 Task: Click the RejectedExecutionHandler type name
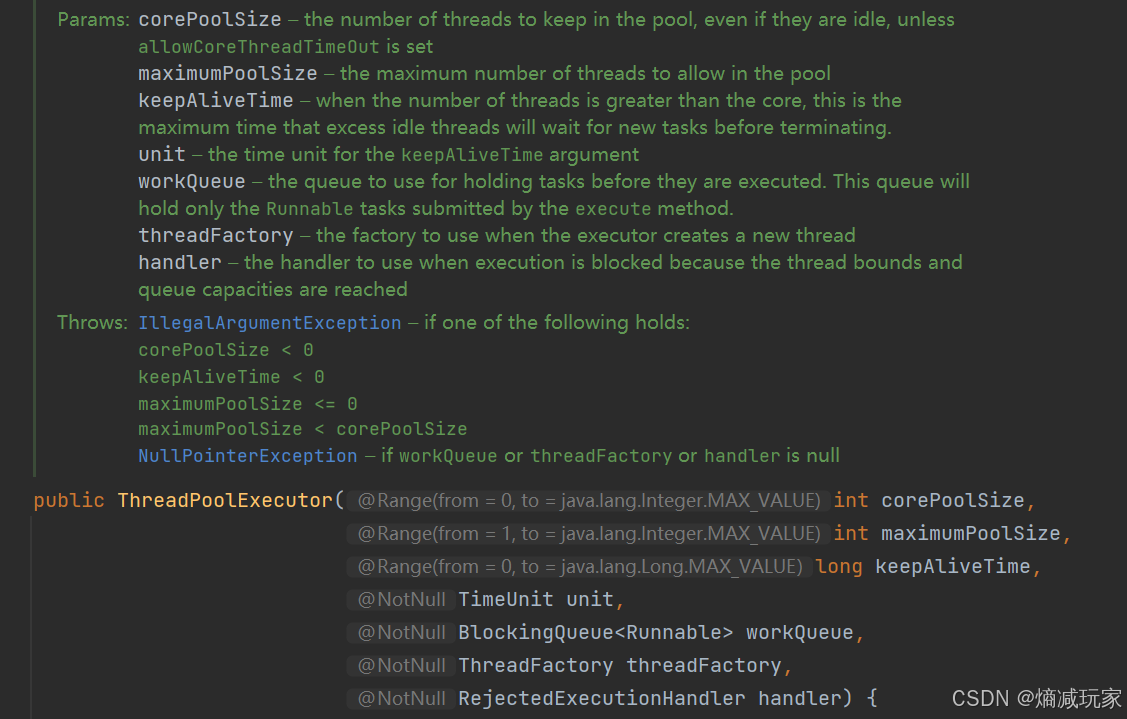(602, 699)
